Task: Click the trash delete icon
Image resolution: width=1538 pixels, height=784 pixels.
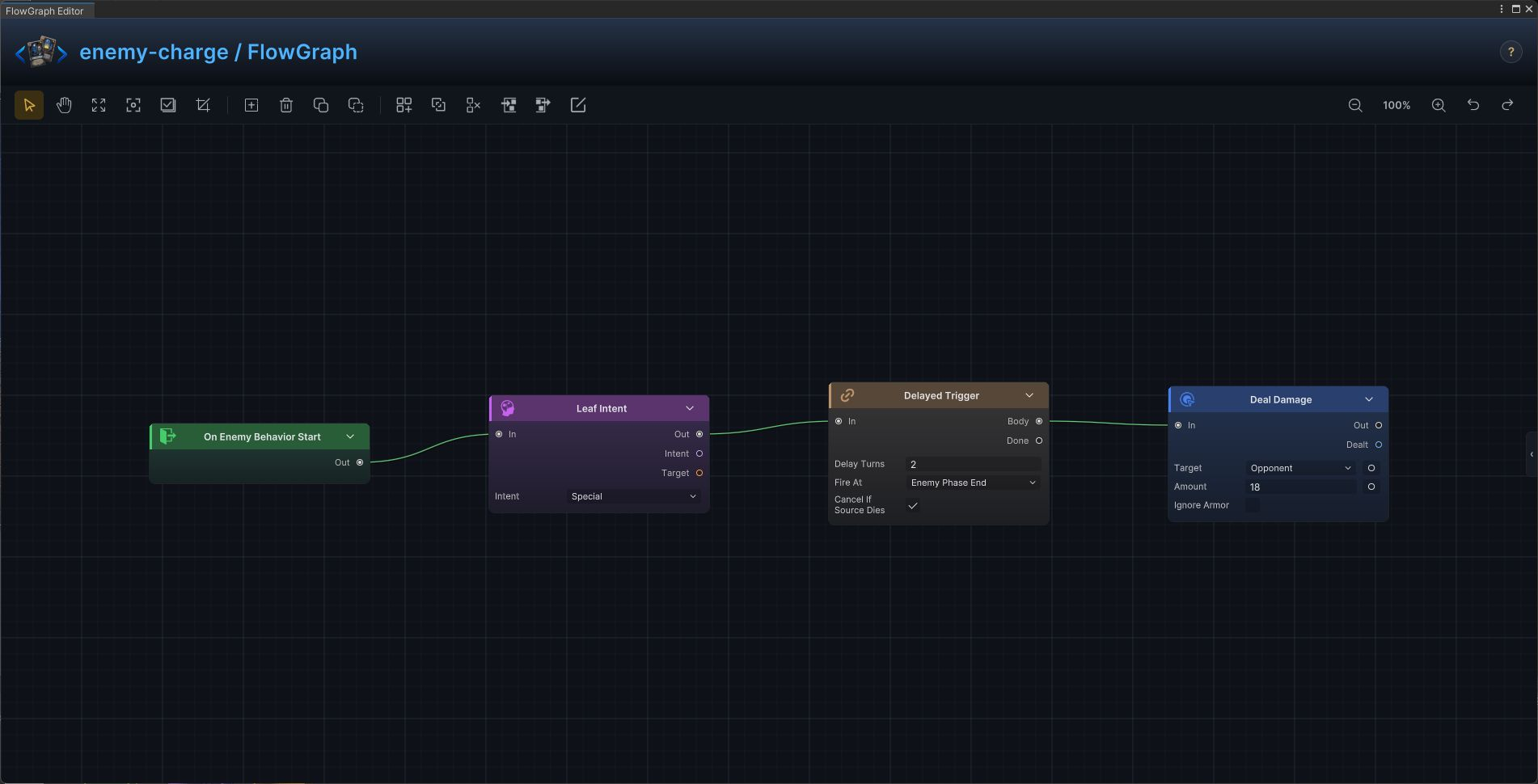Action: (286, 105)
